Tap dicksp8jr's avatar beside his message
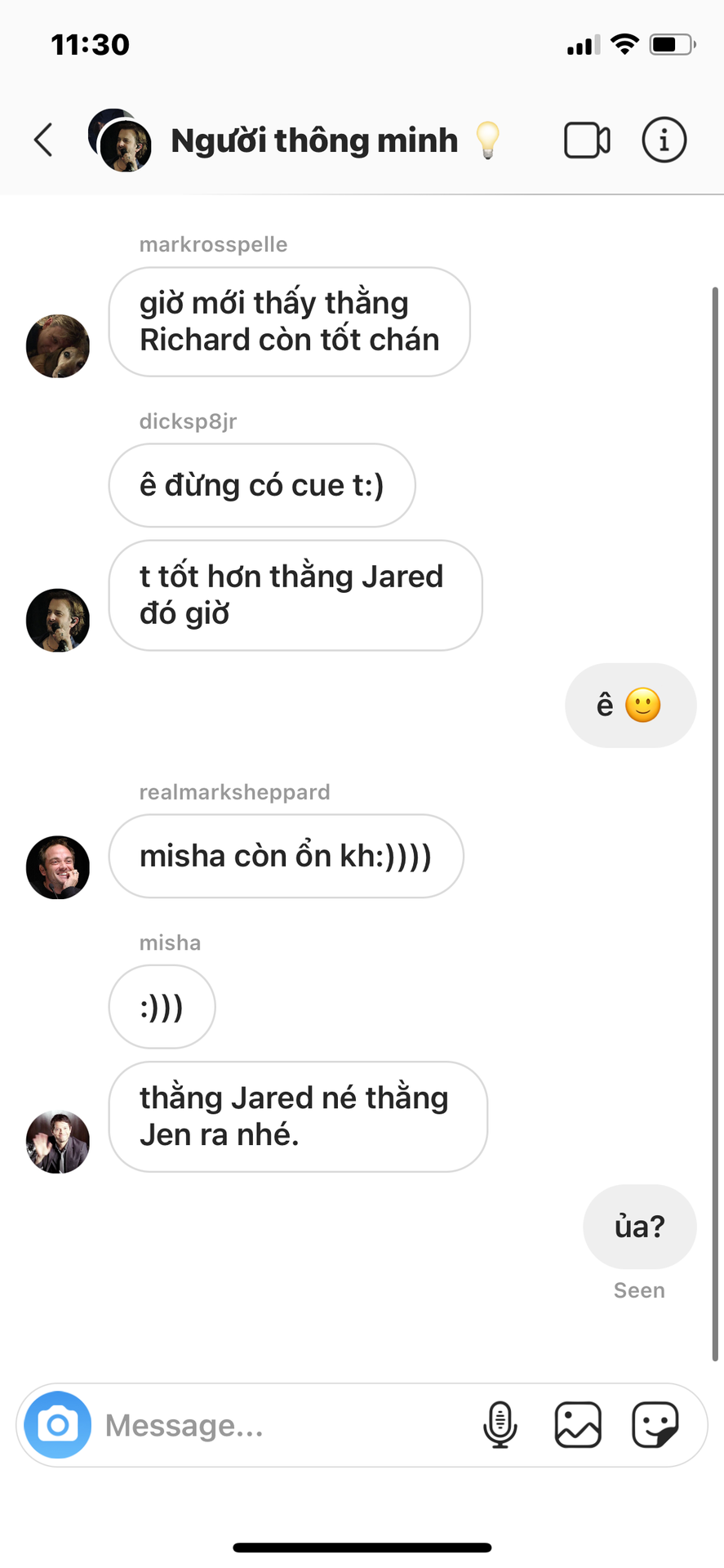 (x=58, y=621)
